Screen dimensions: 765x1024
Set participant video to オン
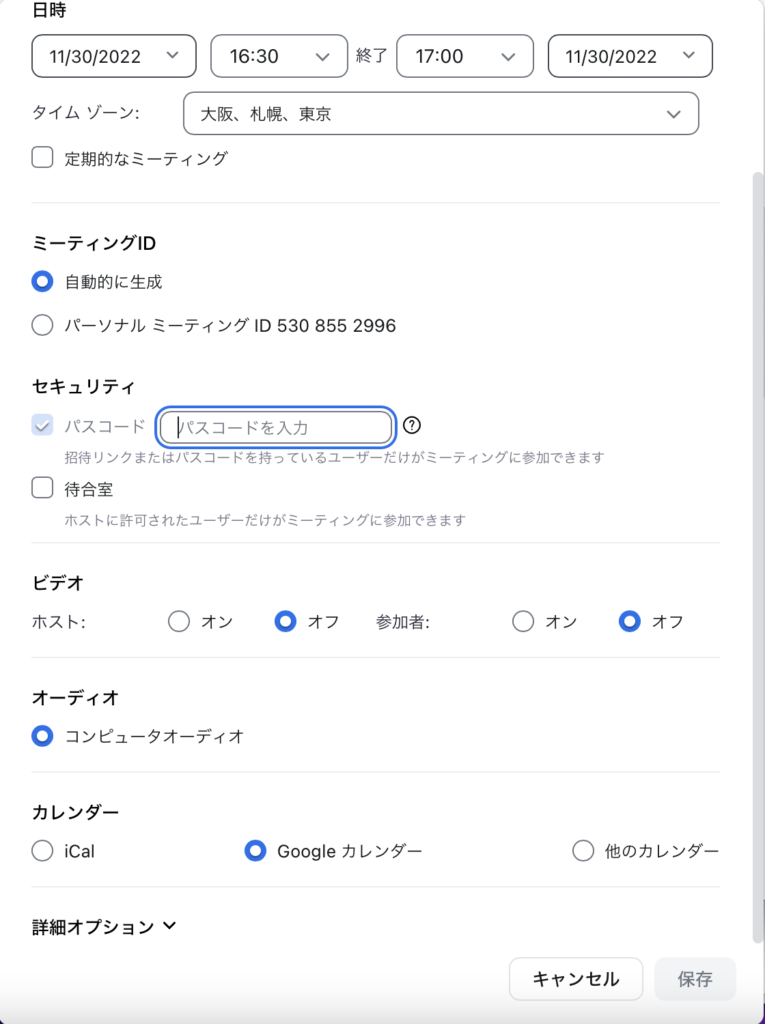[523, 621]
